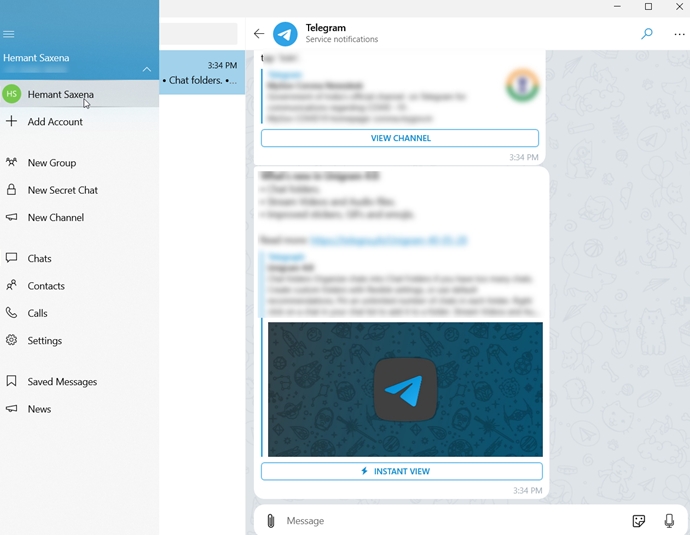The width and height of the screenshot is (690, 535).
Task: Click the INSTANT VIEW button
Action: click(401, 471)
